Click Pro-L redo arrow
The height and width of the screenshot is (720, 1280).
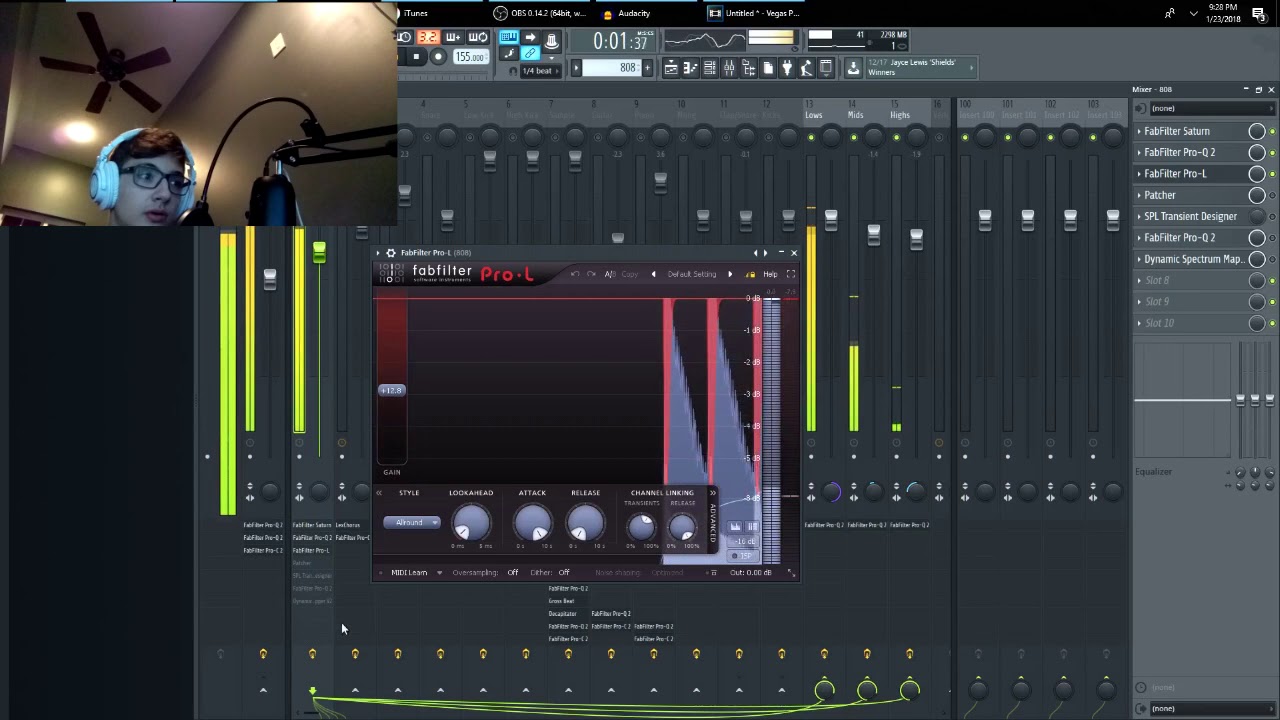[591, 274]
